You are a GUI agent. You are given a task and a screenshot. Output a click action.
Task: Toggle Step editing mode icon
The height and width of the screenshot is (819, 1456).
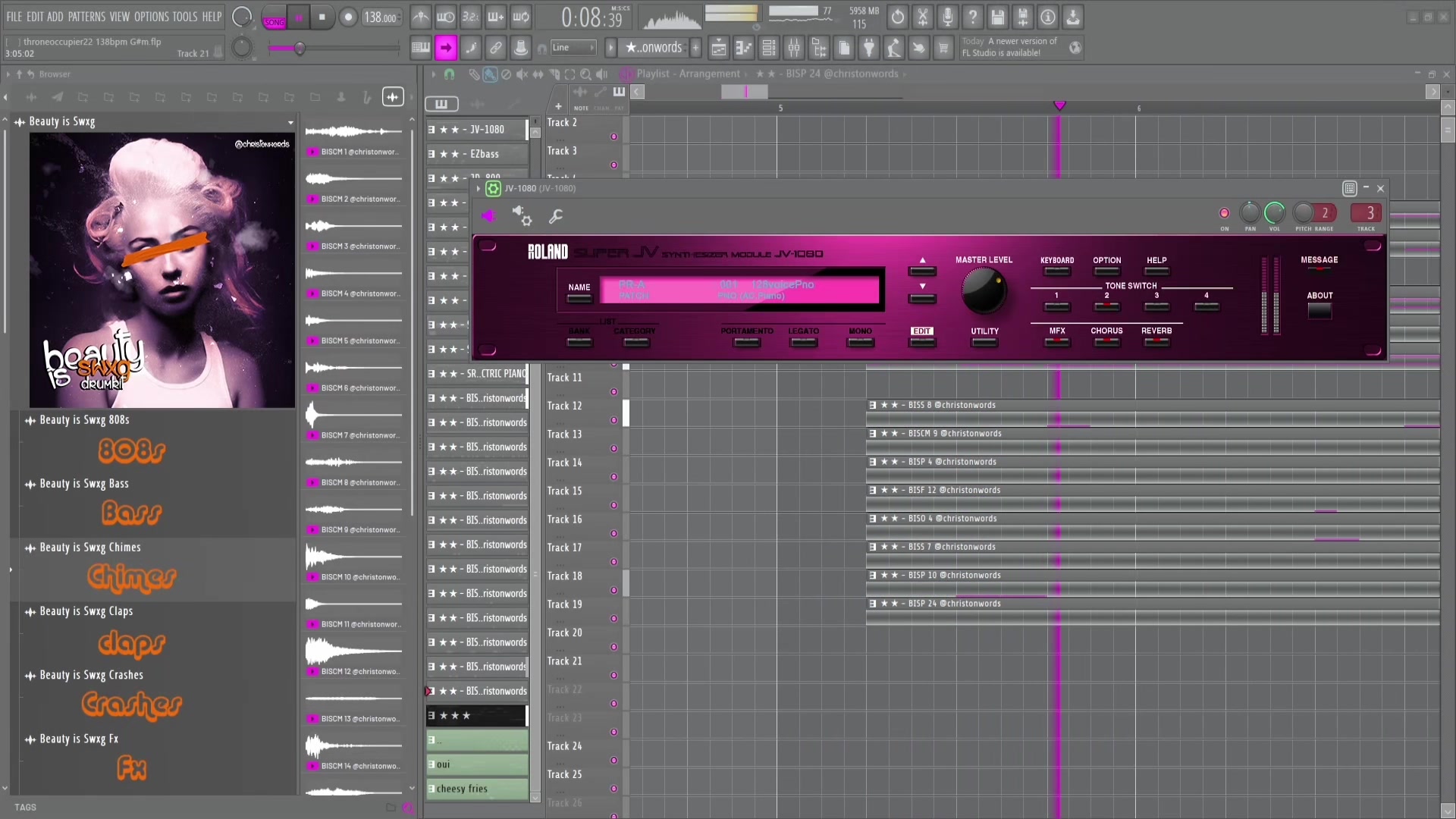470,48
